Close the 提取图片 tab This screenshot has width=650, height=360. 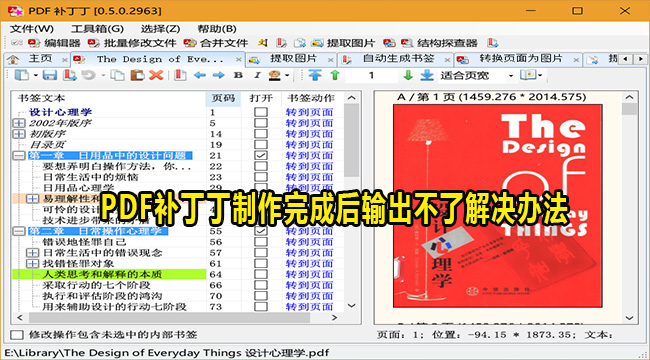330,60
